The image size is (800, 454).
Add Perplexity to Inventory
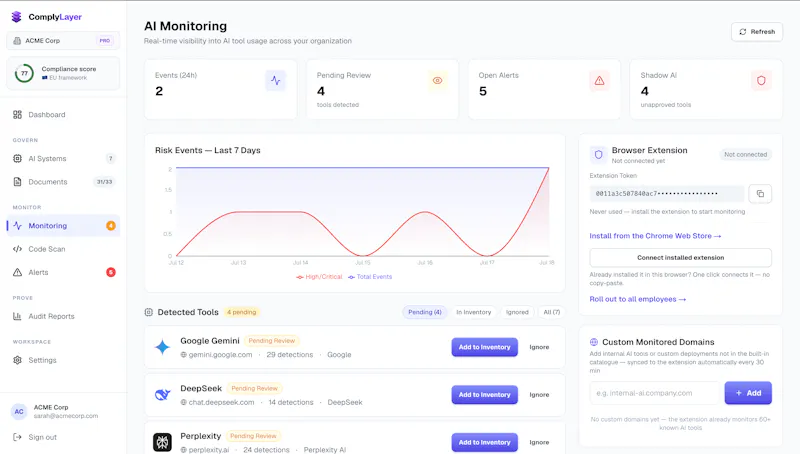coord(485,442)
